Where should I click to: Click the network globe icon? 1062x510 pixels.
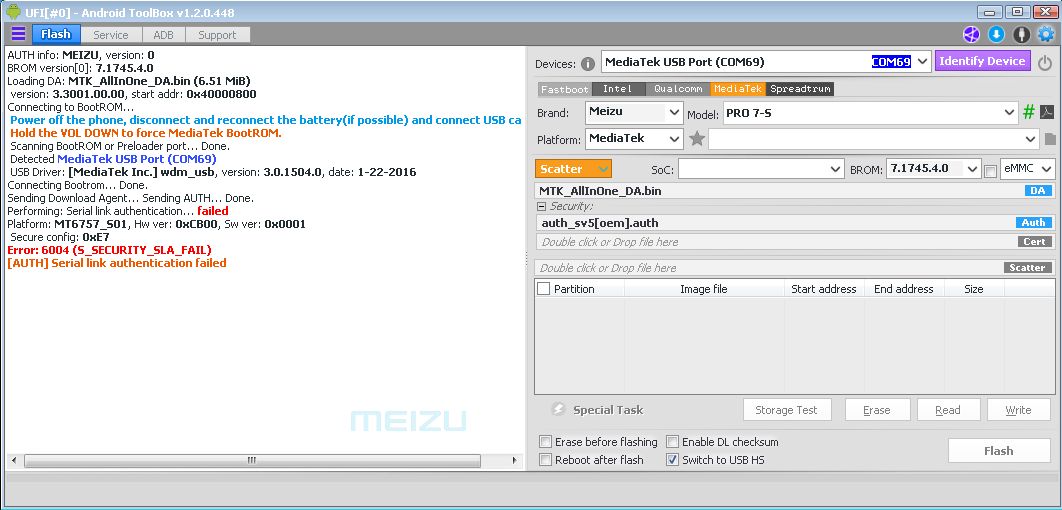(972, 35)
